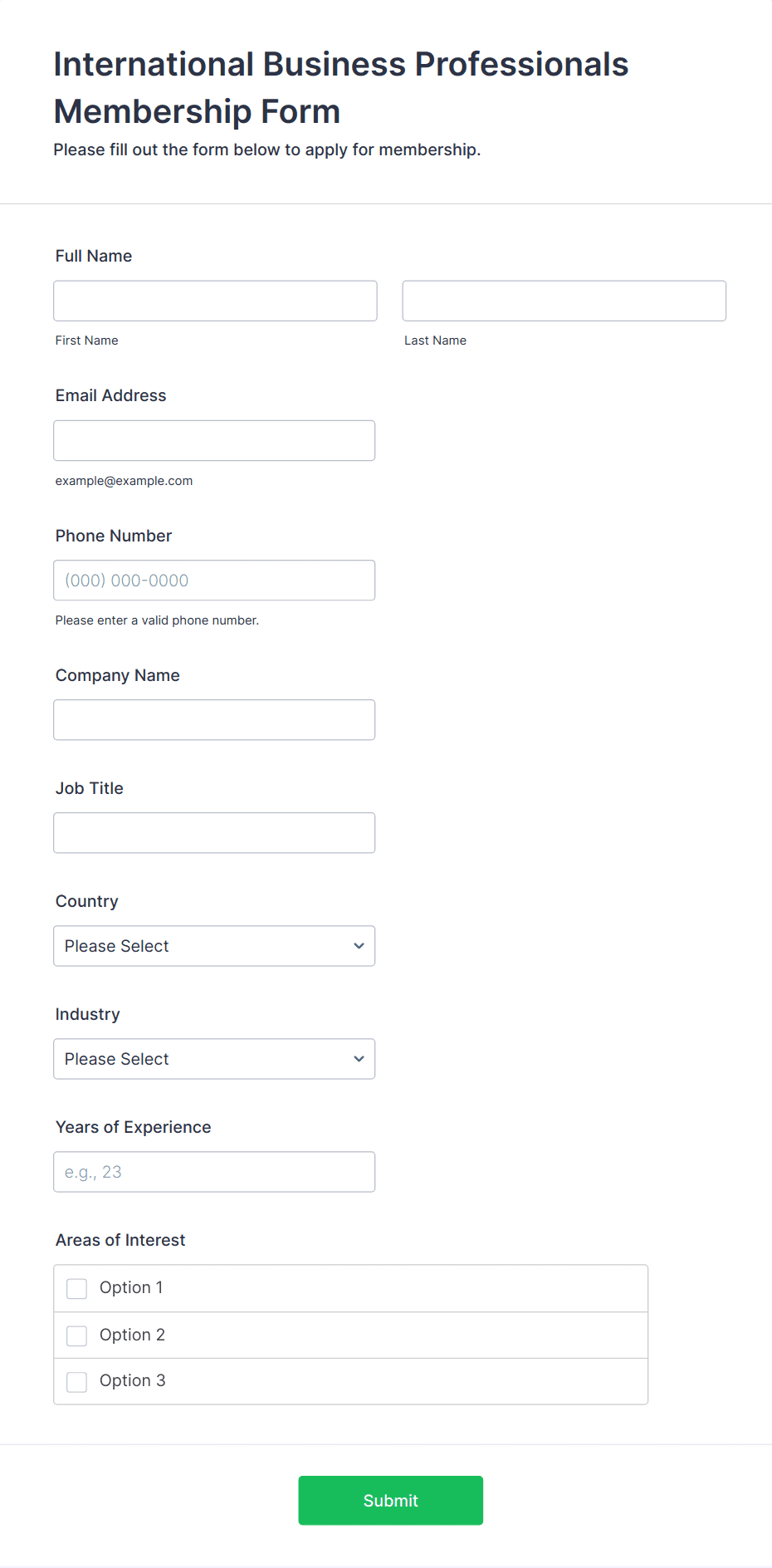Submit the membership form
Screen dimensions: 772x1568
click(x=390, y=1500)
